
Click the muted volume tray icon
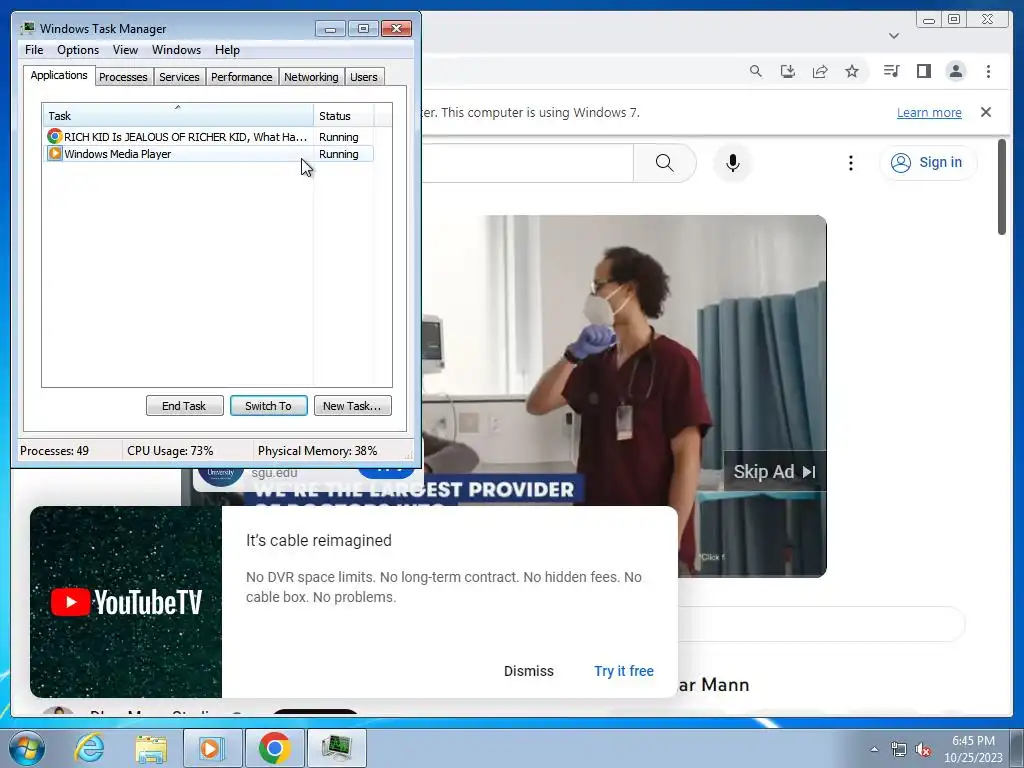(923, 750)
